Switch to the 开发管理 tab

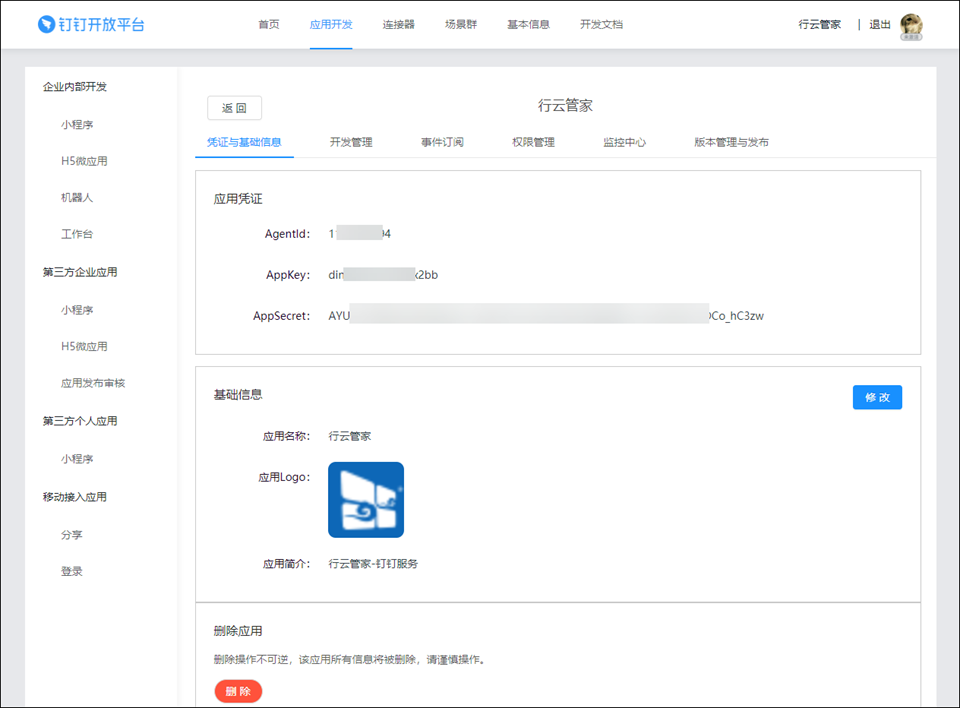351,142
